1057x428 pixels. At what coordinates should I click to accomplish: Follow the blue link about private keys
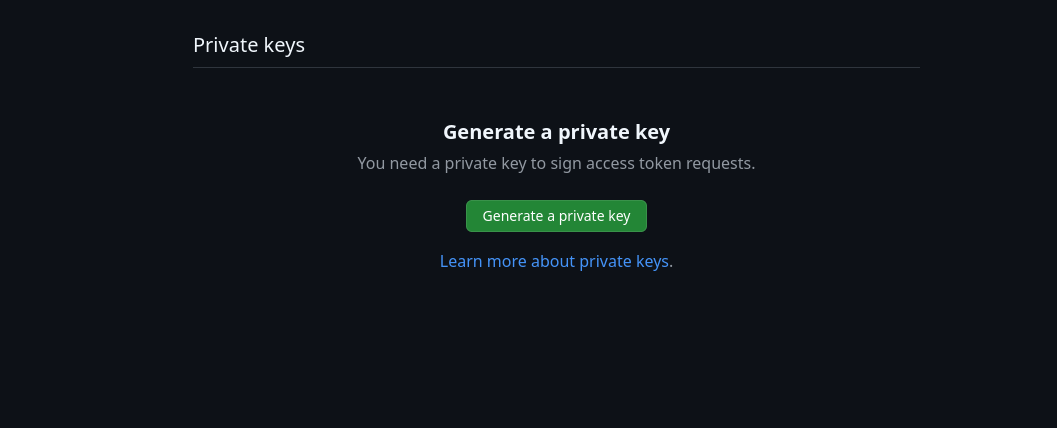coord(556,262)
